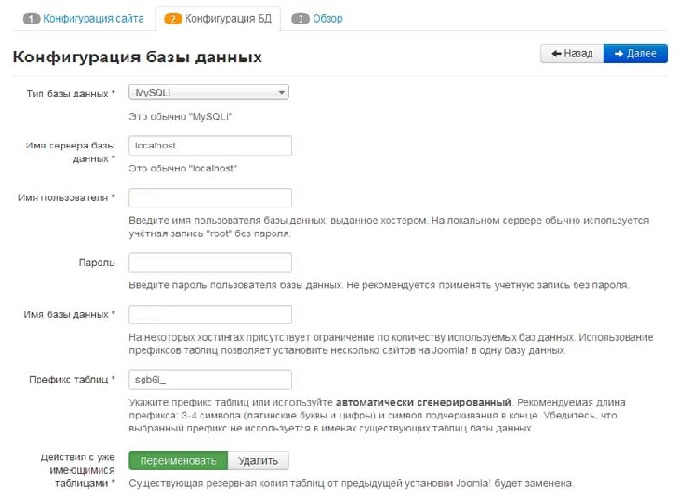The width and height of the screenshot is (700, 500).
Task: Click the dropdown arrow of Тип базы данных
Action: point(282,92)
